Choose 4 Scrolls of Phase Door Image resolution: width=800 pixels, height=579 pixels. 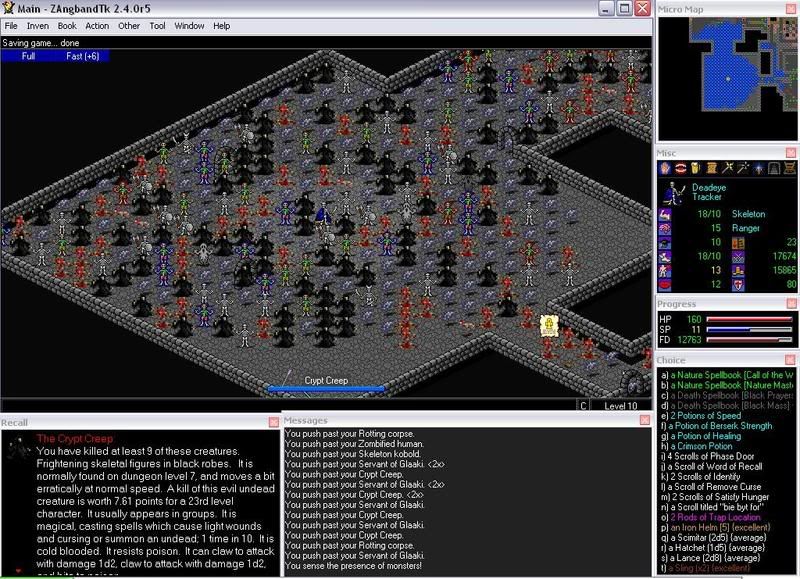[x=707, y=456]
